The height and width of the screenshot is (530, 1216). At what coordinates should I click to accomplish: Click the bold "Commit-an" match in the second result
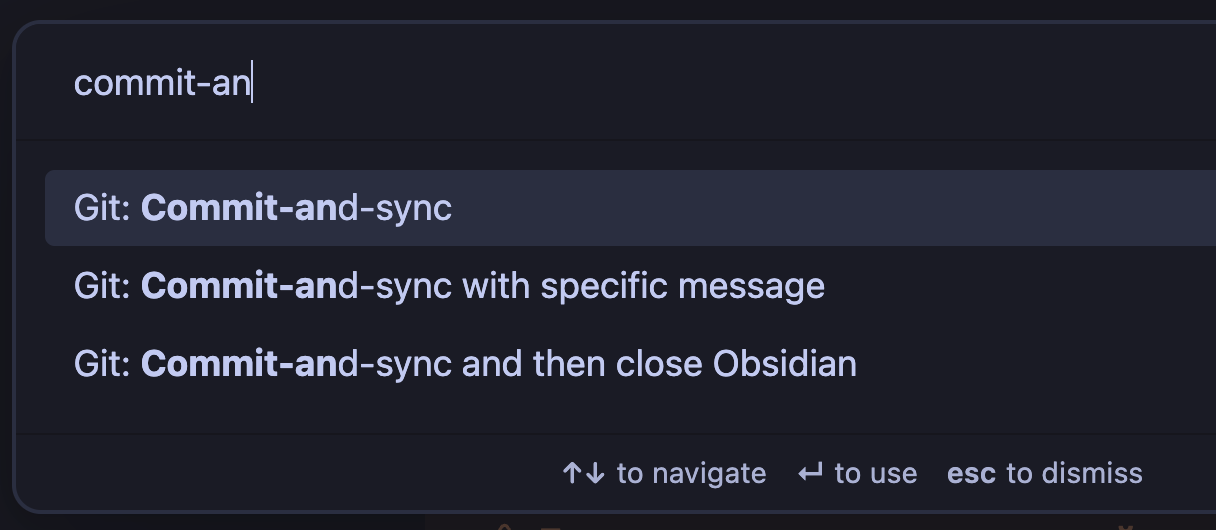pyautogui.click(x=240, y=286)
